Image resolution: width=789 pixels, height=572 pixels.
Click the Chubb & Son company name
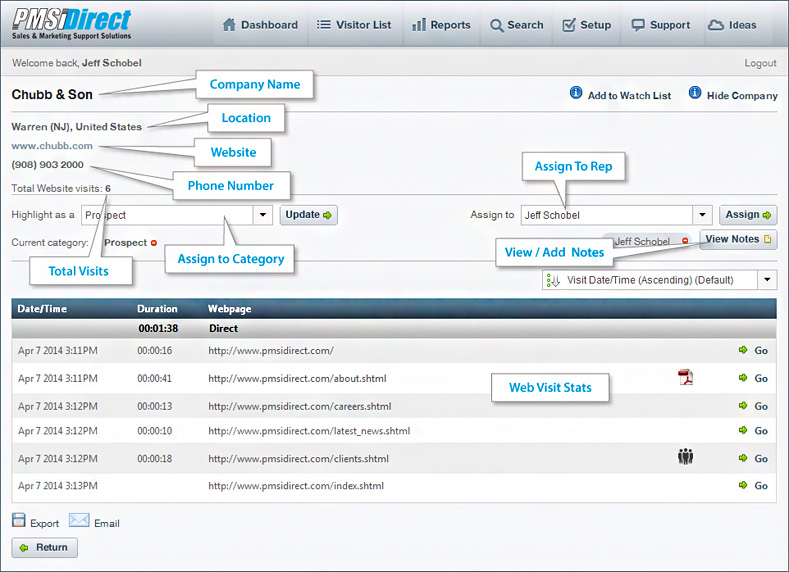coord(52,95)
